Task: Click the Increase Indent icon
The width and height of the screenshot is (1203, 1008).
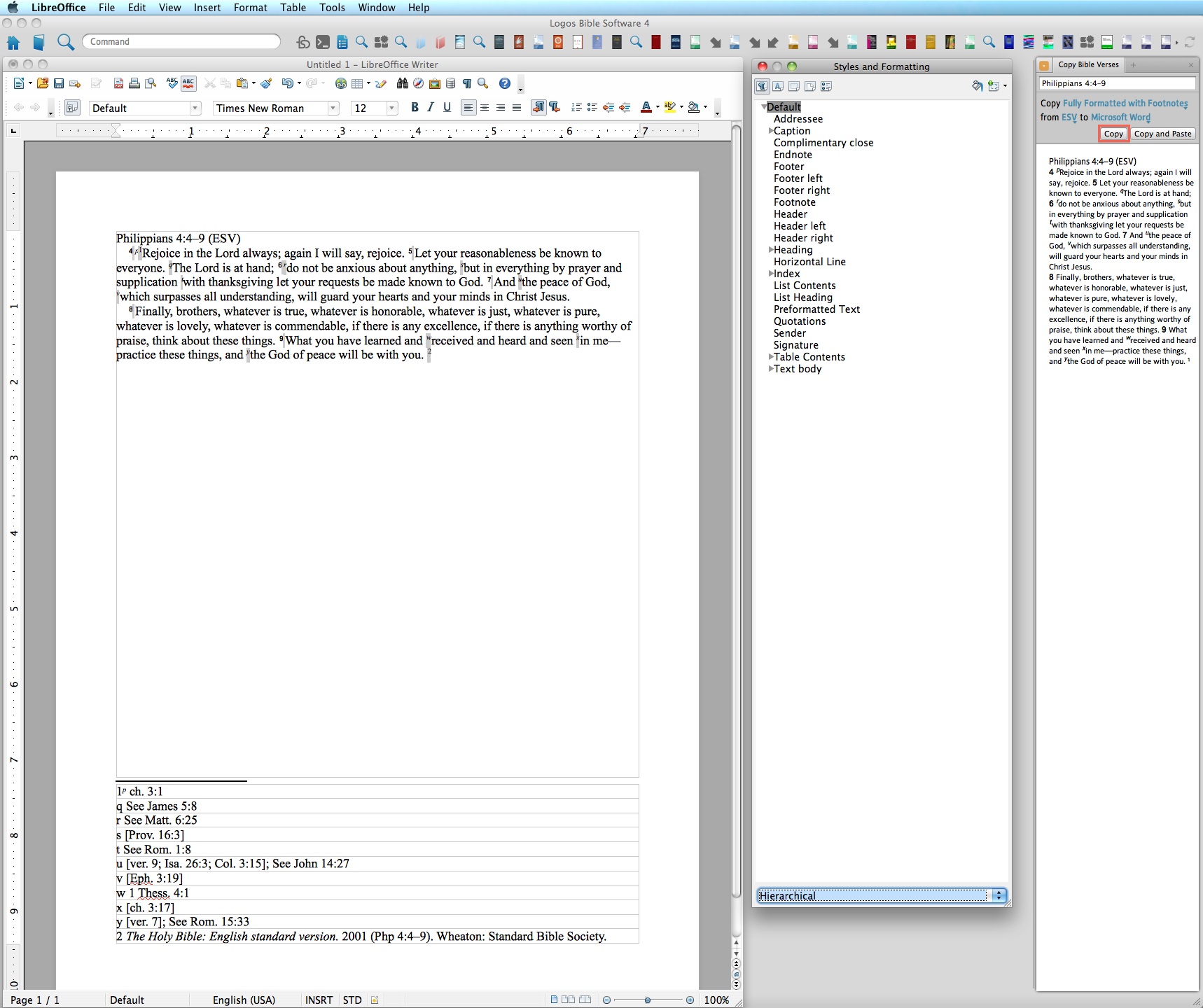Action: pos(625,108)
